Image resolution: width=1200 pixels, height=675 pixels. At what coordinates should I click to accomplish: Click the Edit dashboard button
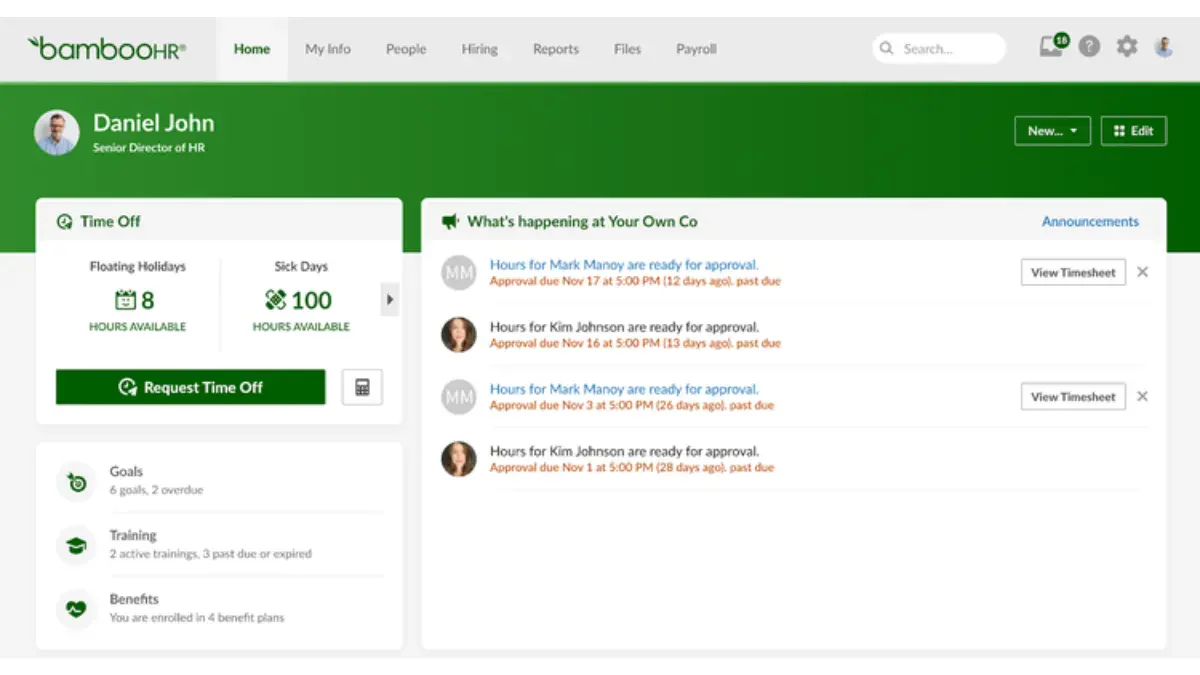(1134, 131)
